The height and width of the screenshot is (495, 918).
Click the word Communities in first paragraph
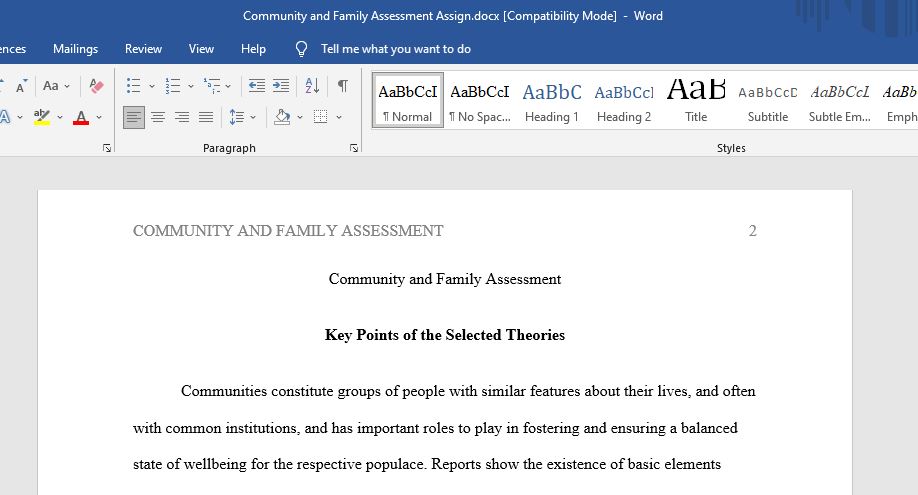point(224,391)
